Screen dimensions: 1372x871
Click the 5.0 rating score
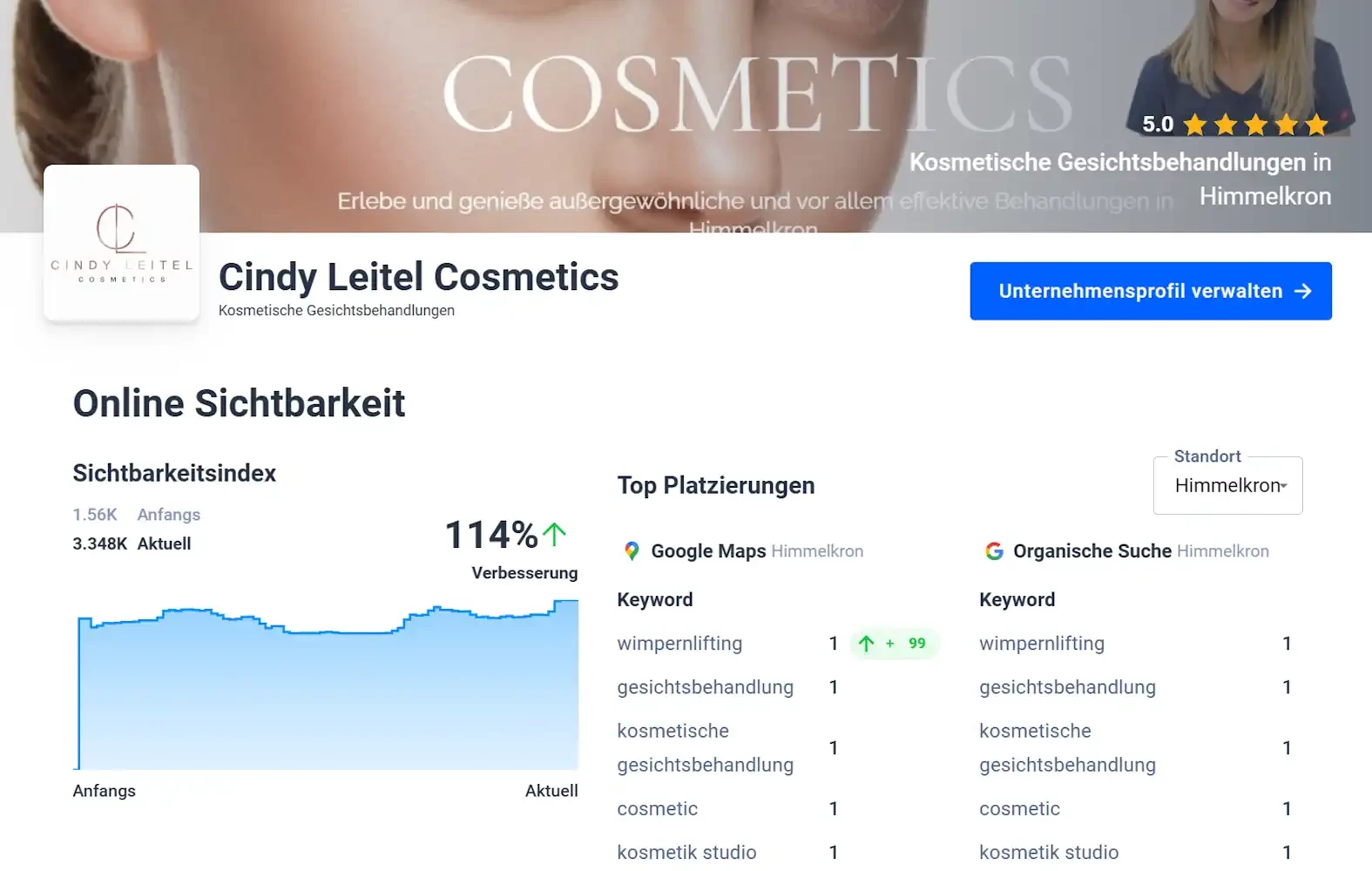tap(1158, 125)
